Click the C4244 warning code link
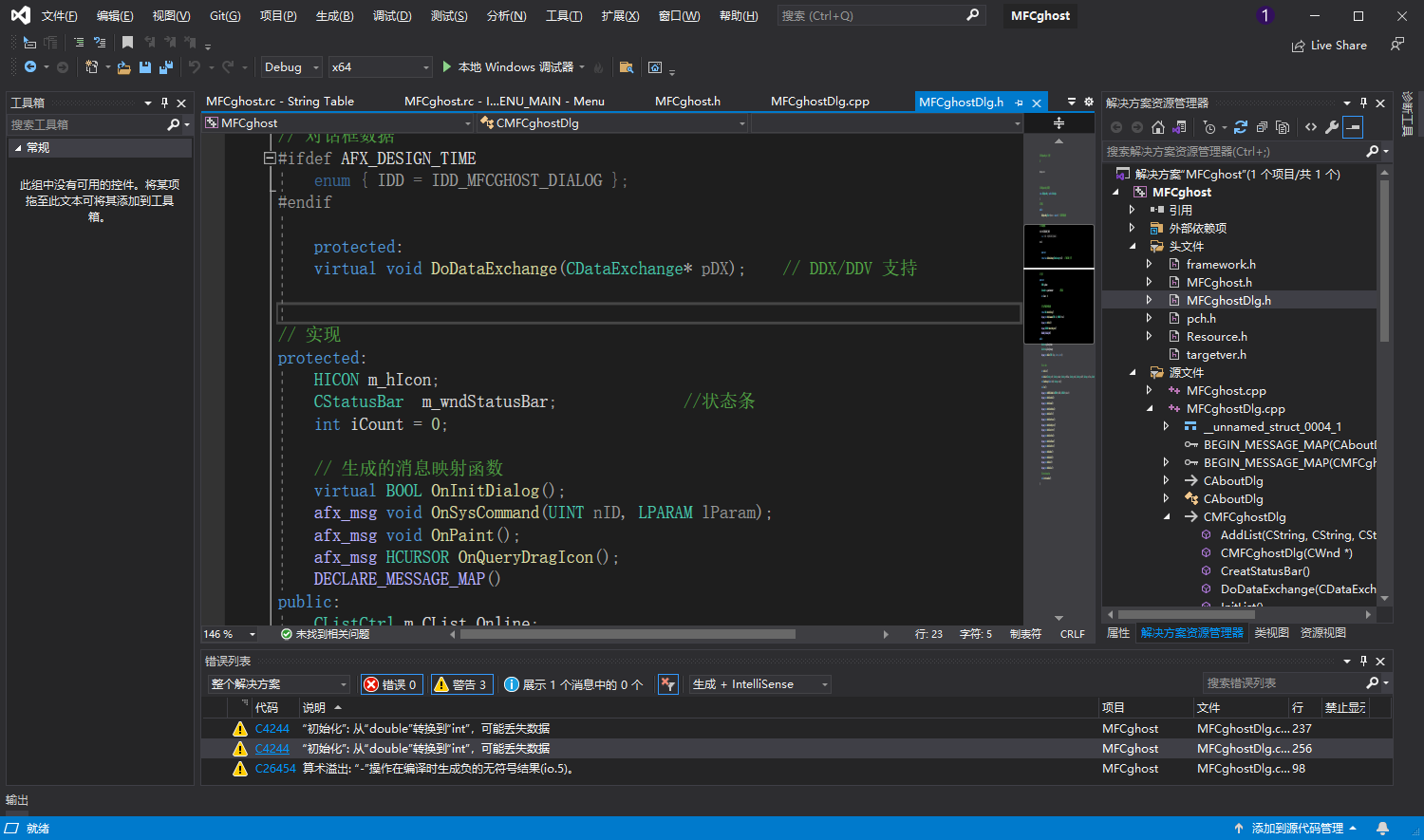 272,729
